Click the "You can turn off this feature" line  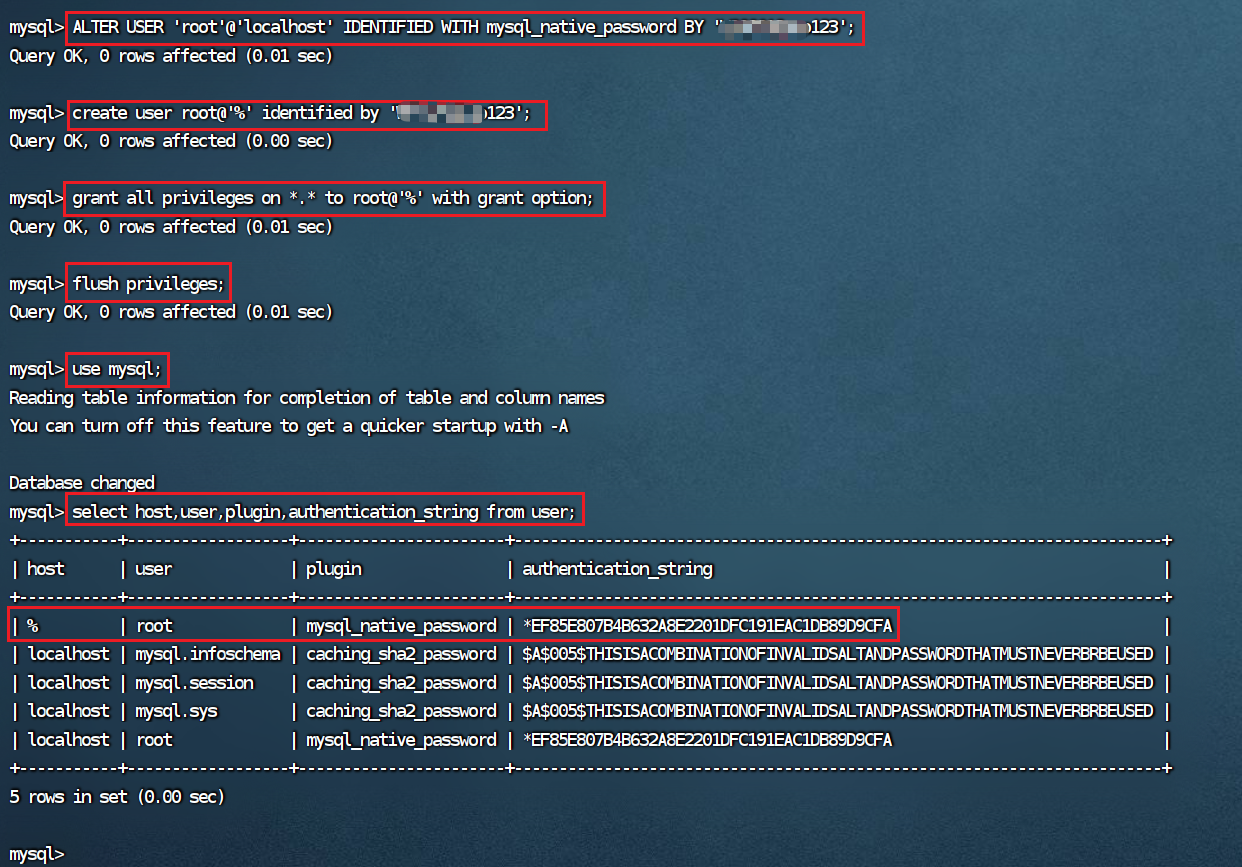click(x=289, y=426)
